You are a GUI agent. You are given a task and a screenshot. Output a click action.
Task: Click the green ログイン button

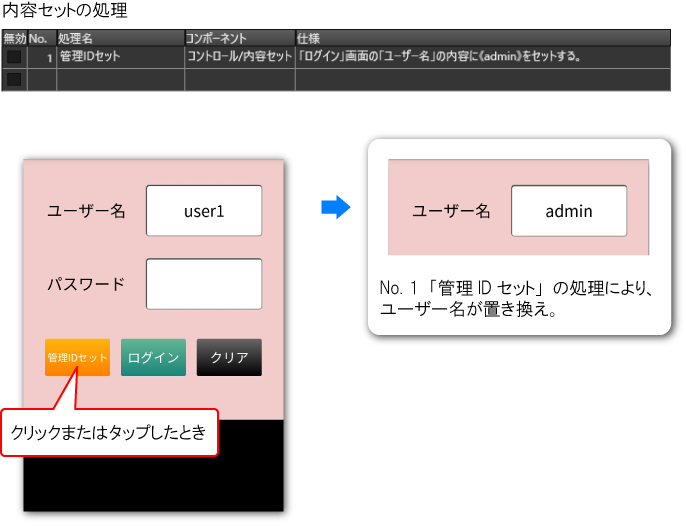[x=154, y=358]
